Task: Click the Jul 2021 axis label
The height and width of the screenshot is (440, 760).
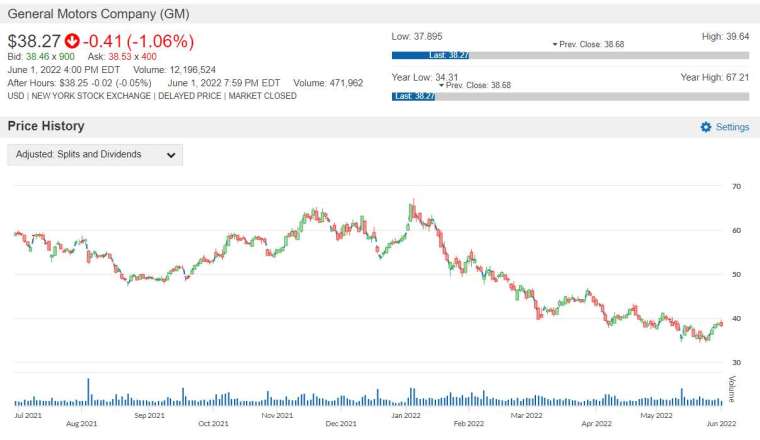Action: coord(28,415)
